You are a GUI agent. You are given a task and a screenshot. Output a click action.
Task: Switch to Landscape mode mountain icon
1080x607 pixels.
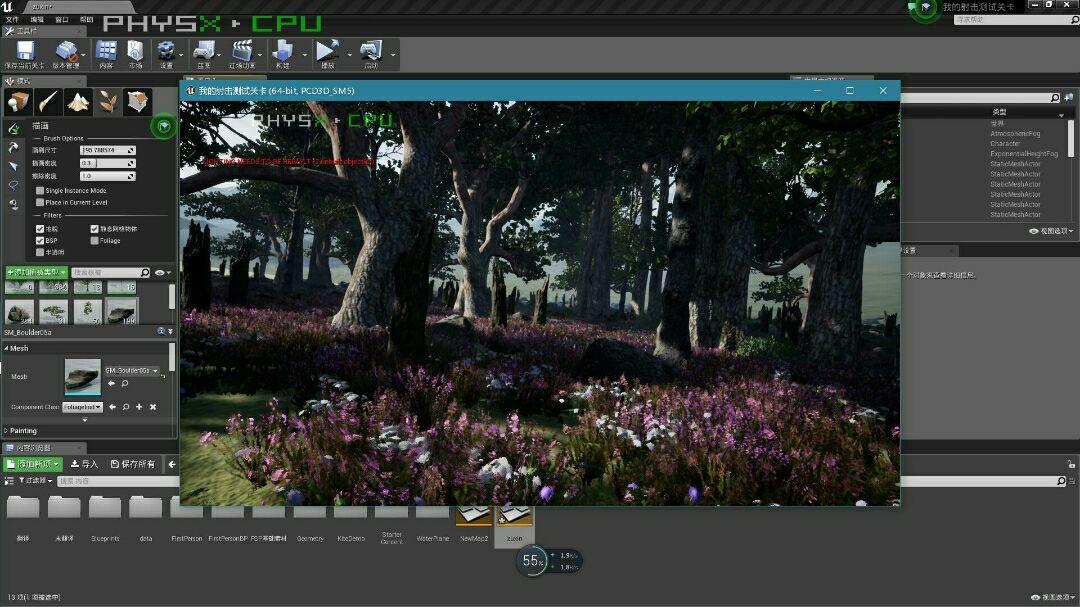[x=78, y=102]
